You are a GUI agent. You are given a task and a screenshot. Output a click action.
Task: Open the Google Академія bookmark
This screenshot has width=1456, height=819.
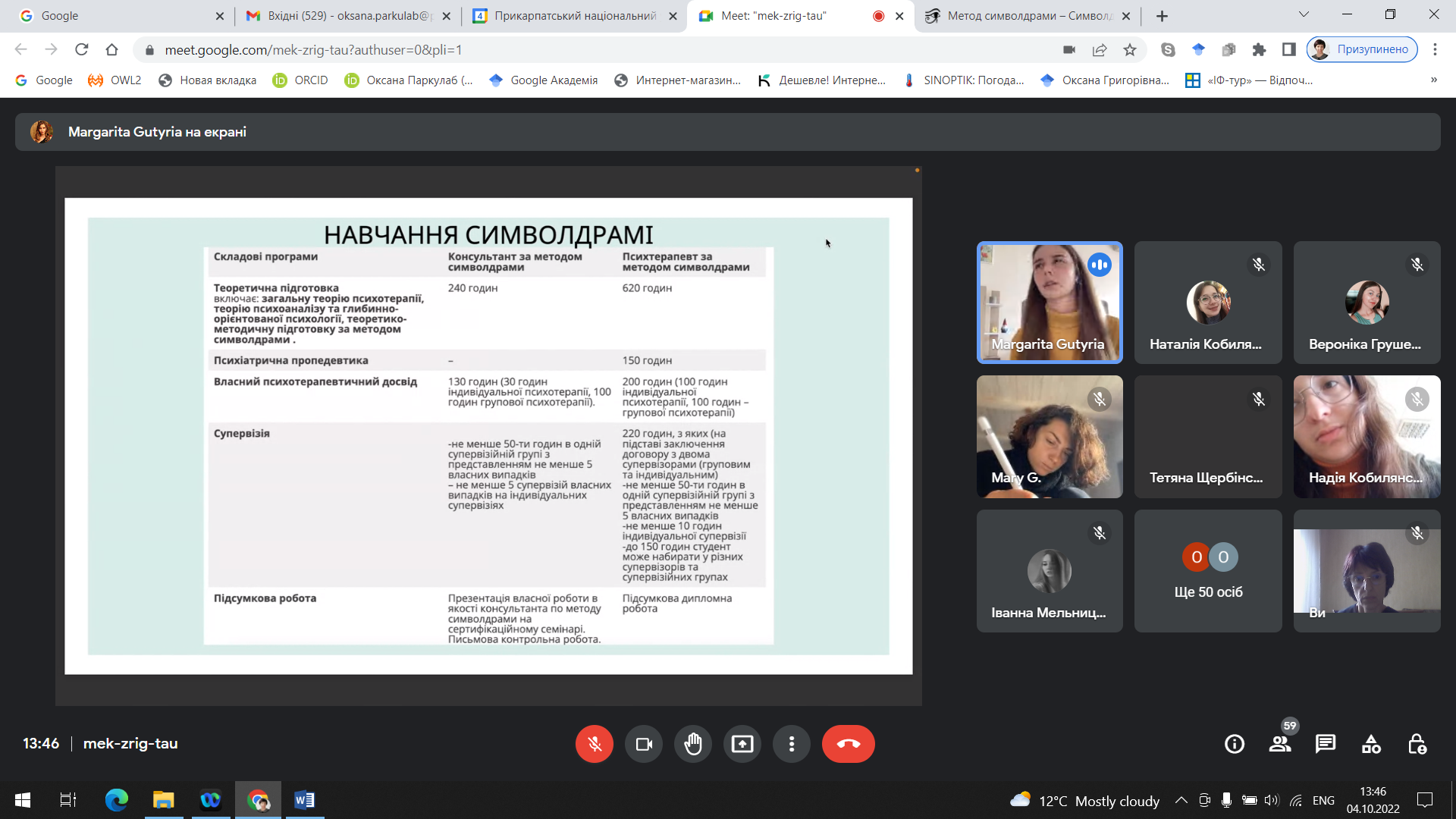(x=544, y=80)
